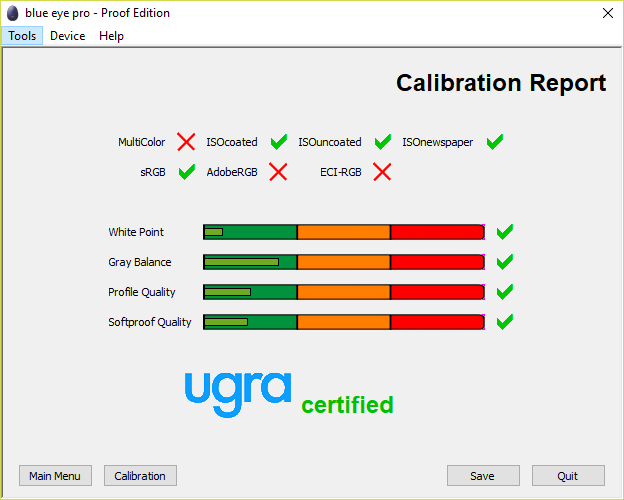624x500 pixels.
Task: Click the White Point quality bar
Action: pyautogui.click(x=344, y=232)
